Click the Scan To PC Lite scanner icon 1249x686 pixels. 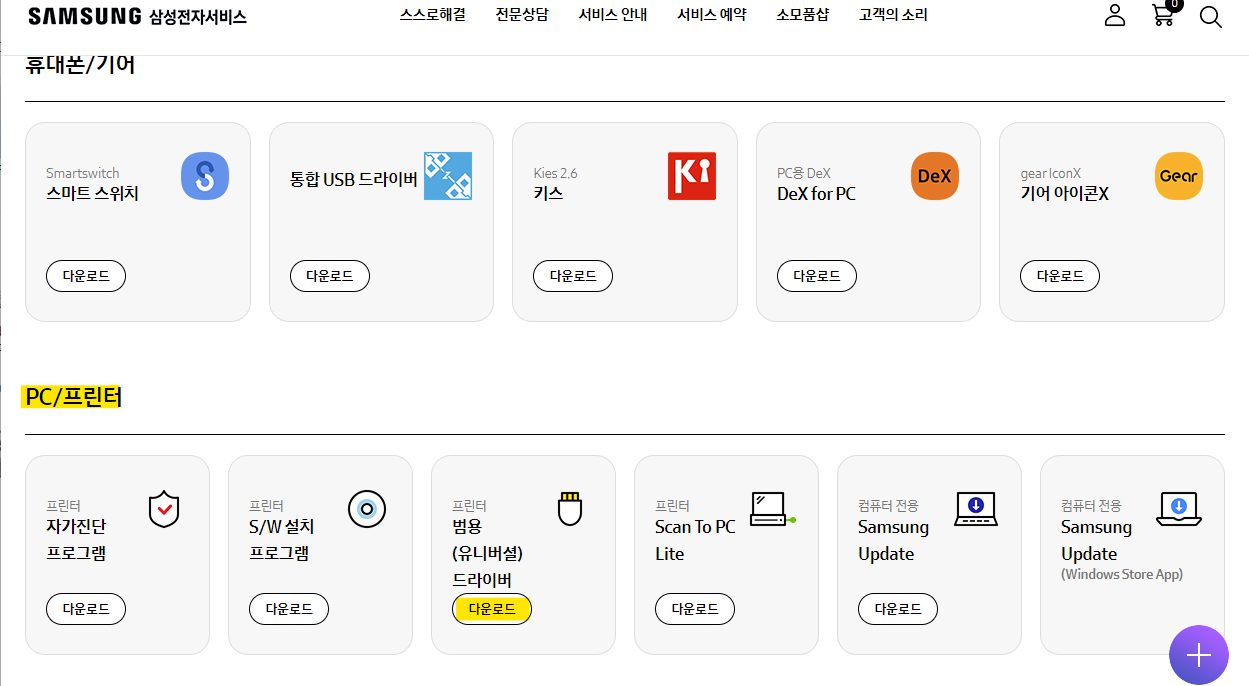(771, 509)
